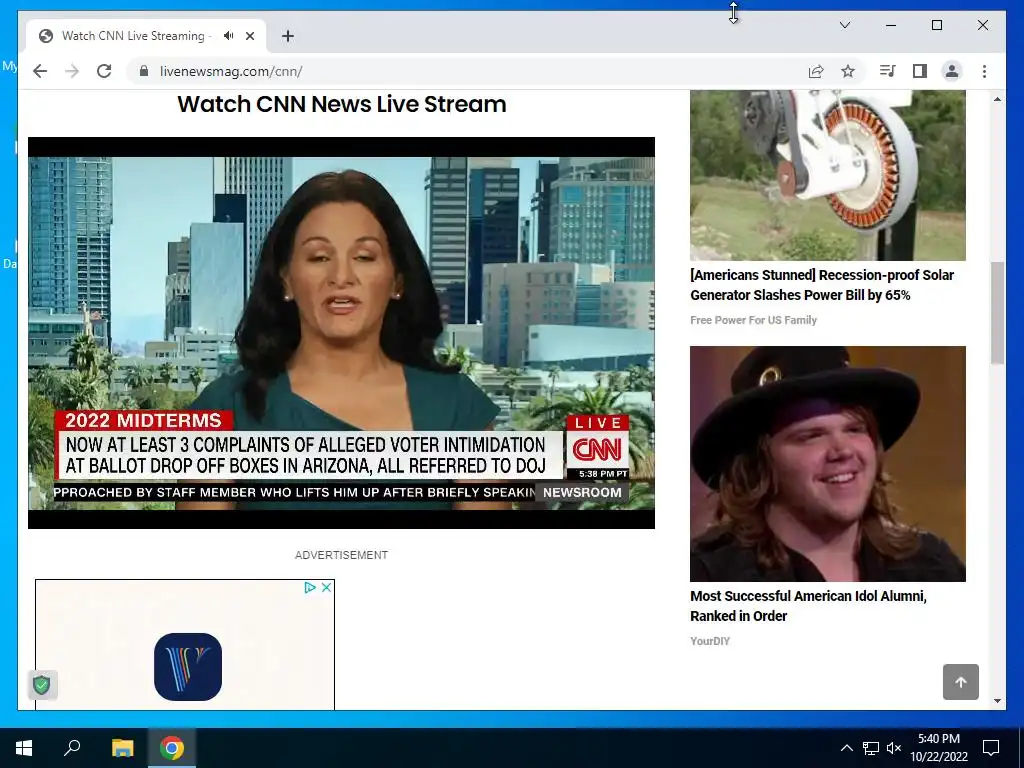The width and height of the screenshot is (1024, 768).
Task: Open Chrome's three-dot menu
Action: [x=984, y=71]
